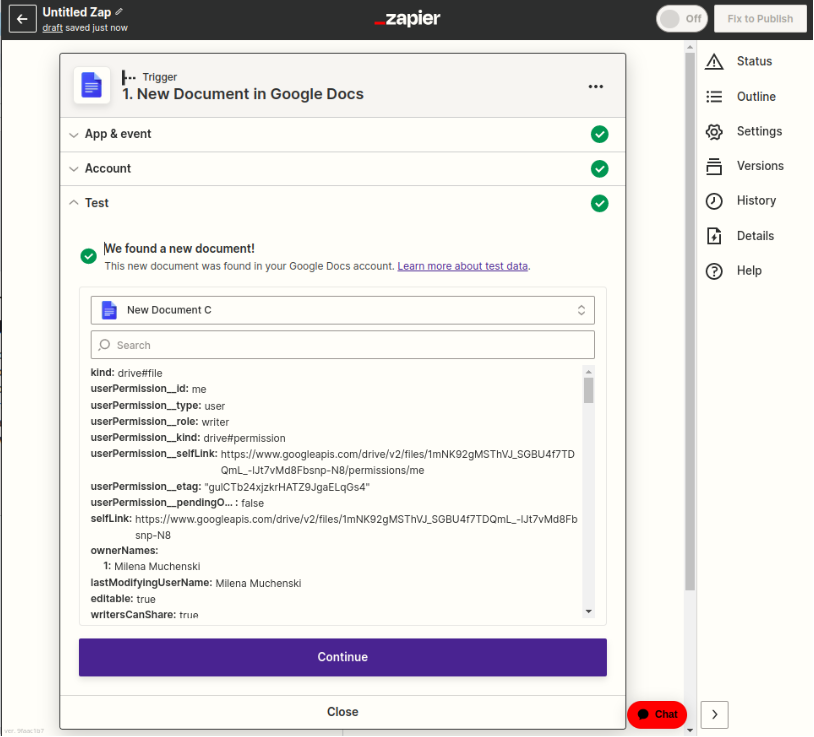814x737 pixels.
Task: Open the Outline list icon
Action: click(x=714, y=97)
